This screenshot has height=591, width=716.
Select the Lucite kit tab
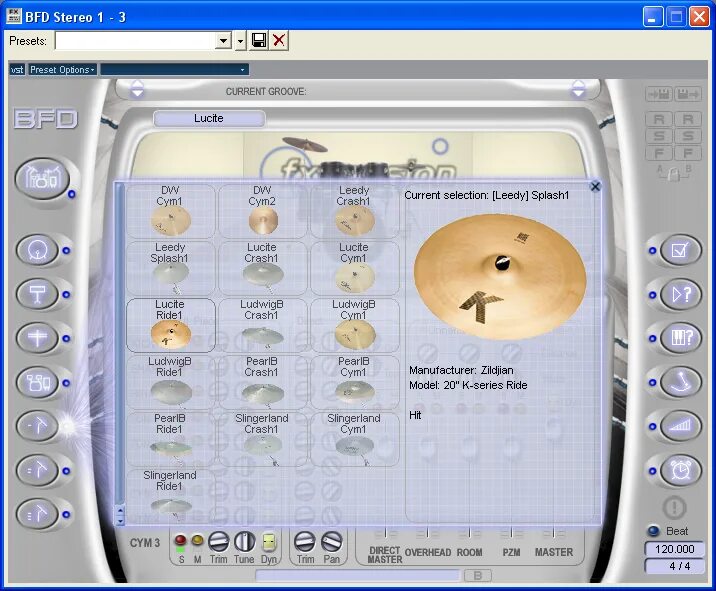click(209, 118)
